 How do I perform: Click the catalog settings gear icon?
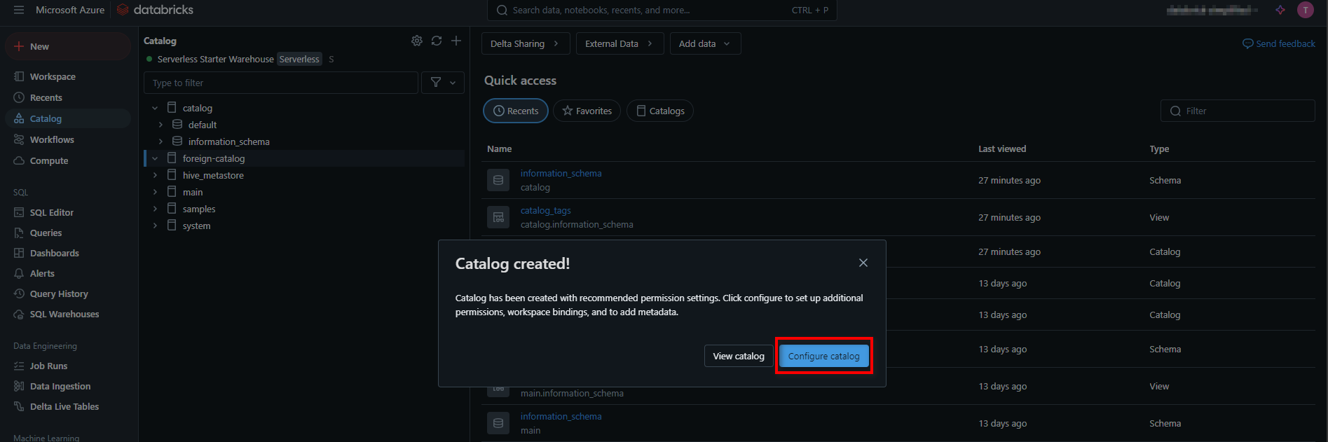(417, 41)
